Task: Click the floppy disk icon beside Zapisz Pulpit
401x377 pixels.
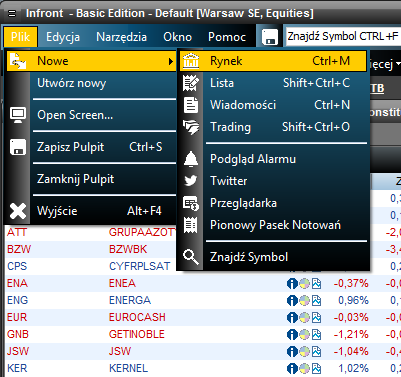Action: (18, 147)
